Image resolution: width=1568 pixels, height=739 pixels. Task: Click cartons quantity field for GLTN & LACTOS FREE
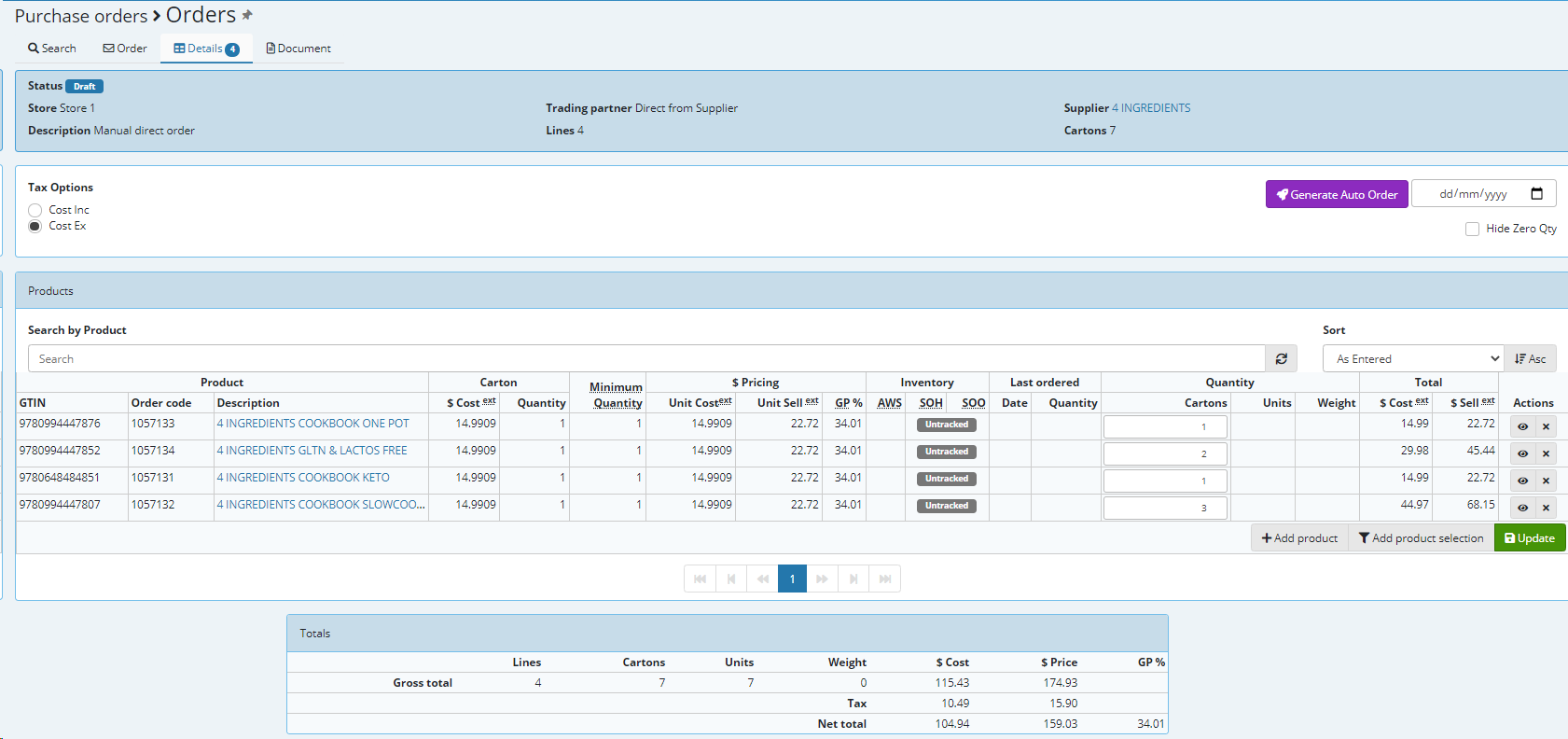1165,453
